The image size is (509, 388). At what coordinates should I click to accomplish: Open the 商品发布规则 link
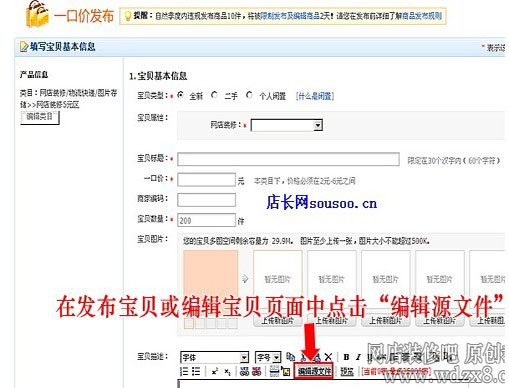[x=422, y=16]
